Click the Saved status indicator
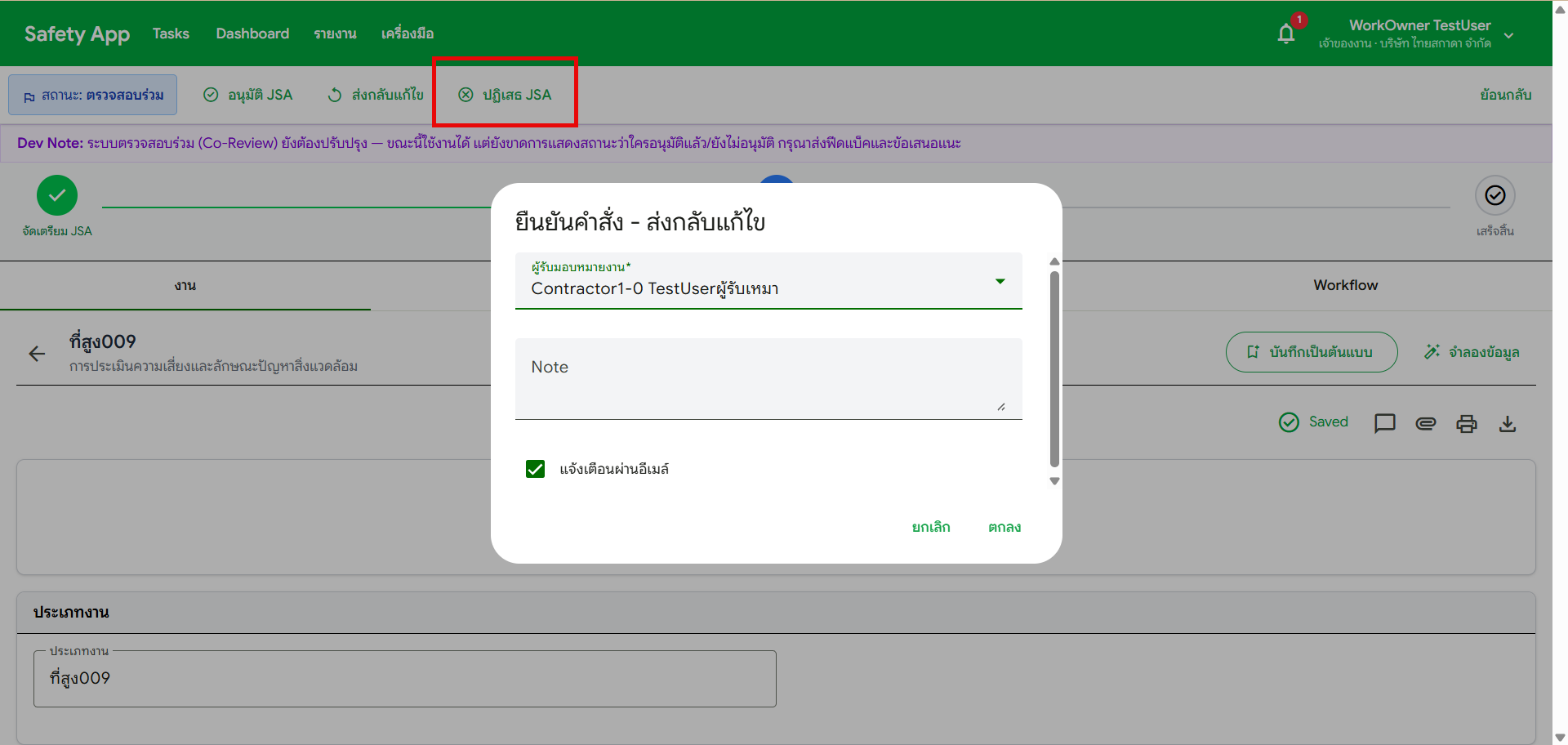 (1314, 422)
